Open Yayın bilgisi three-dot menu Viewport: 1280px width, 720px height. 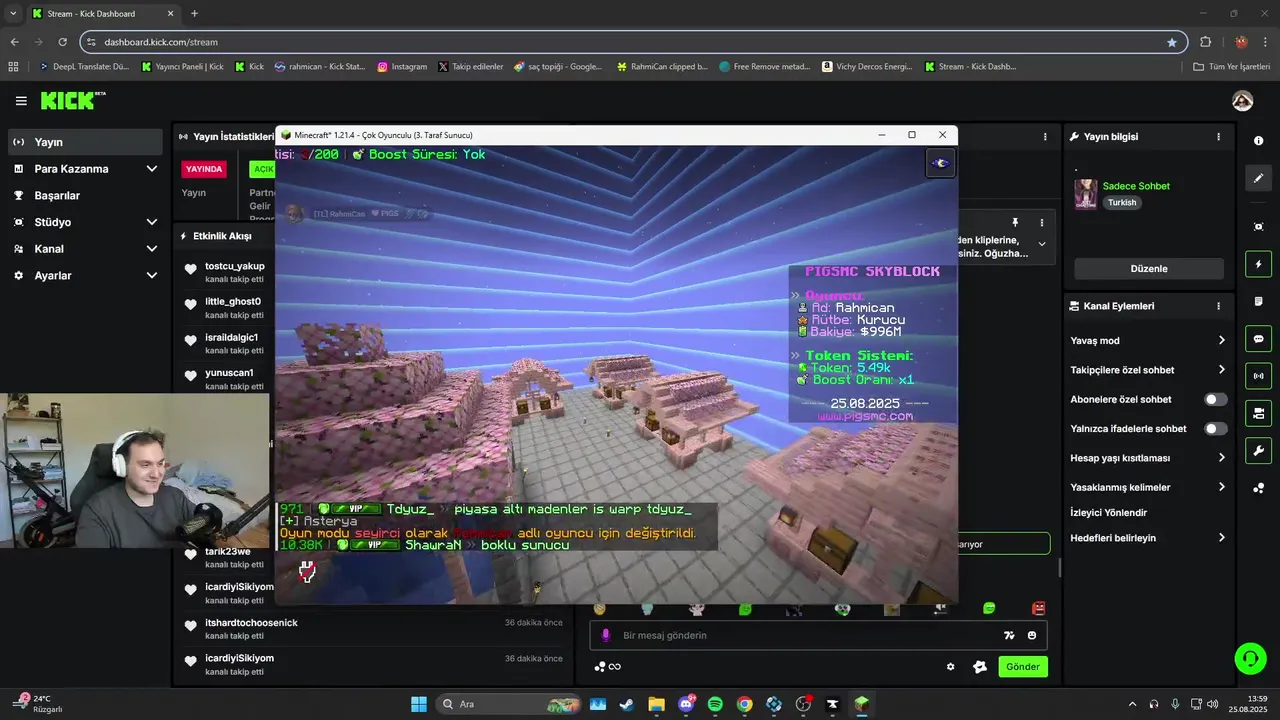point(1218,136)
